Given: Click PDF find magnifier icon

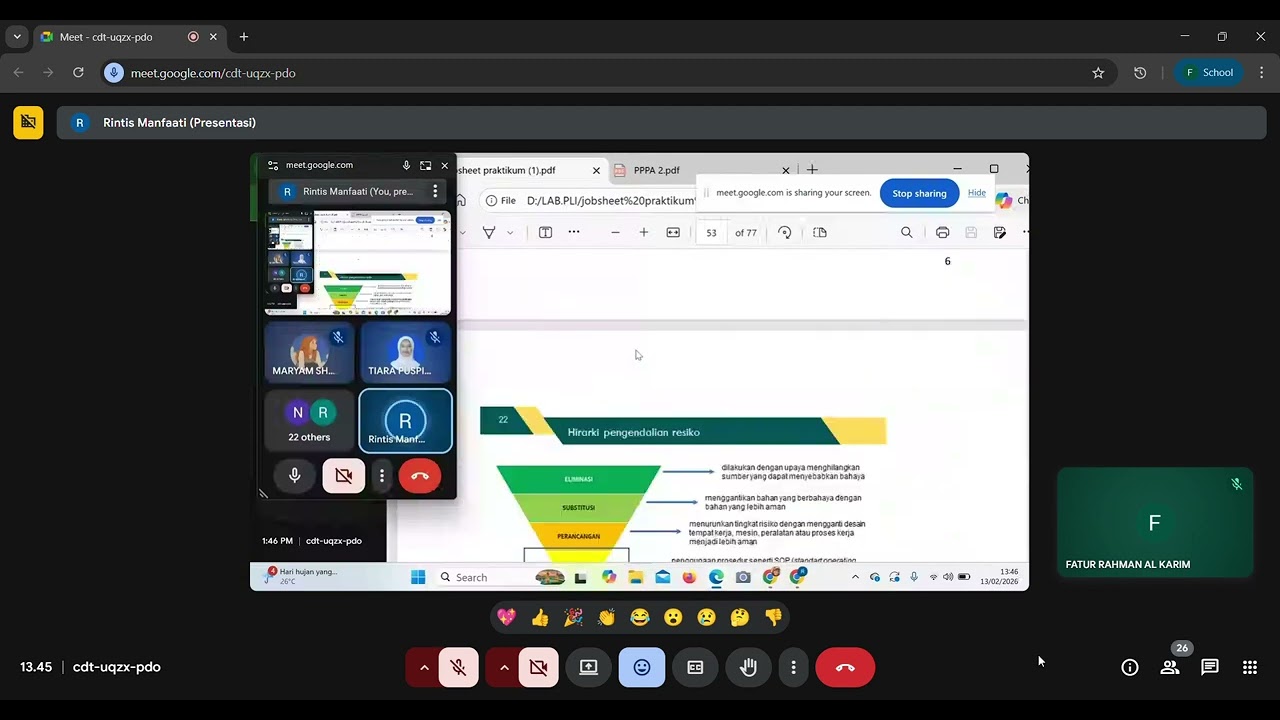Looking at the screenshot, I should coord(907,232).
